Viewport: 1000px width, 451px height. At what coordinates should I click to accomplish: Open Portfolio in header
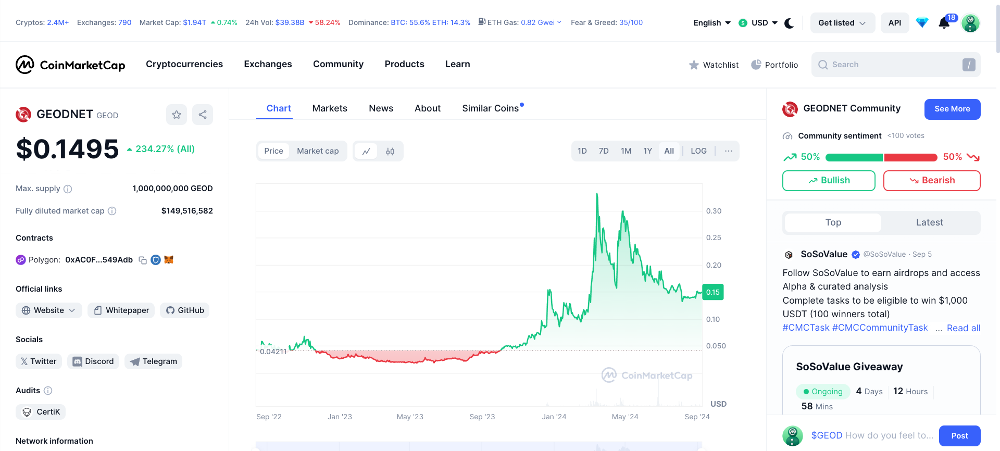[x=774, y=64]
